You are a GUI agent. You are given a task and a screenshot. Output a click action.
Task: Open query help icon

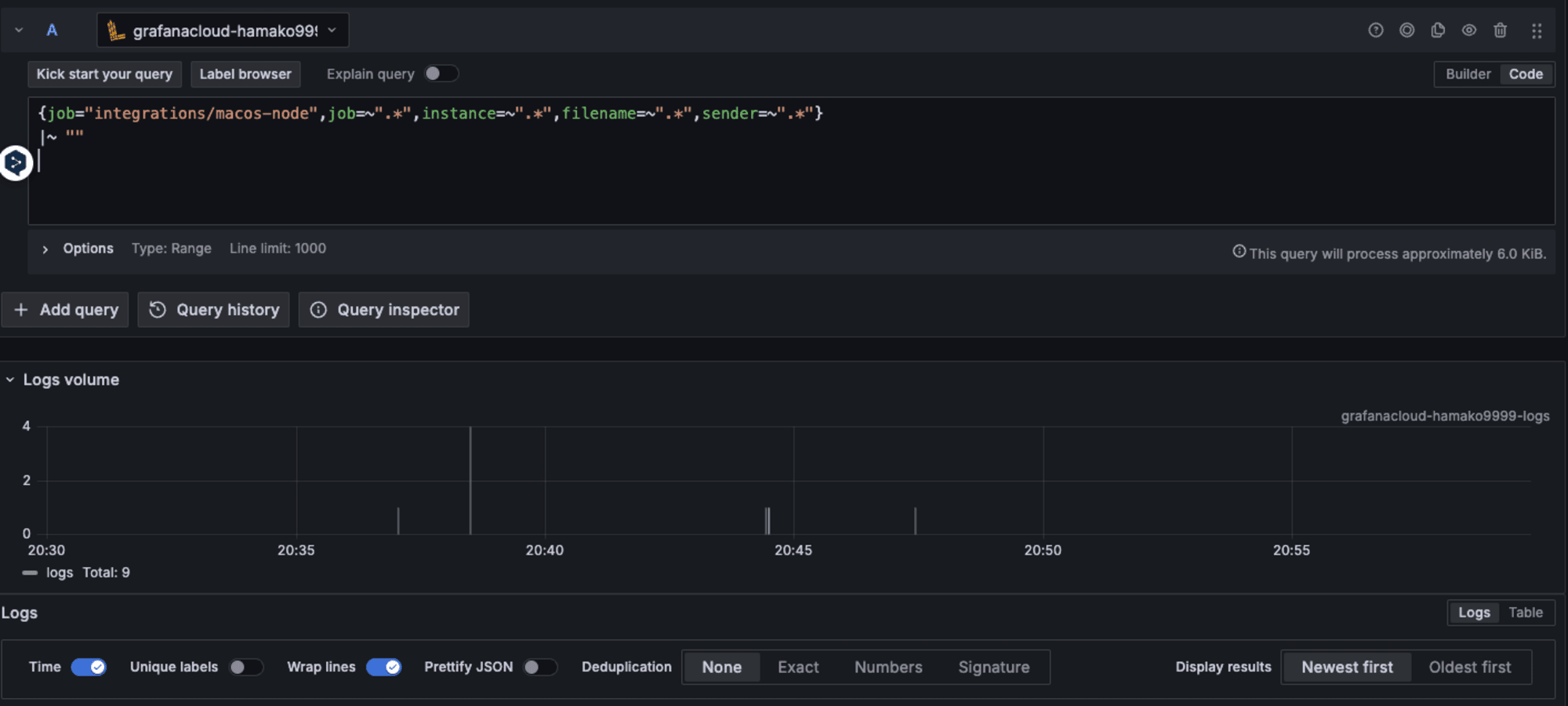pos(1376,31)
